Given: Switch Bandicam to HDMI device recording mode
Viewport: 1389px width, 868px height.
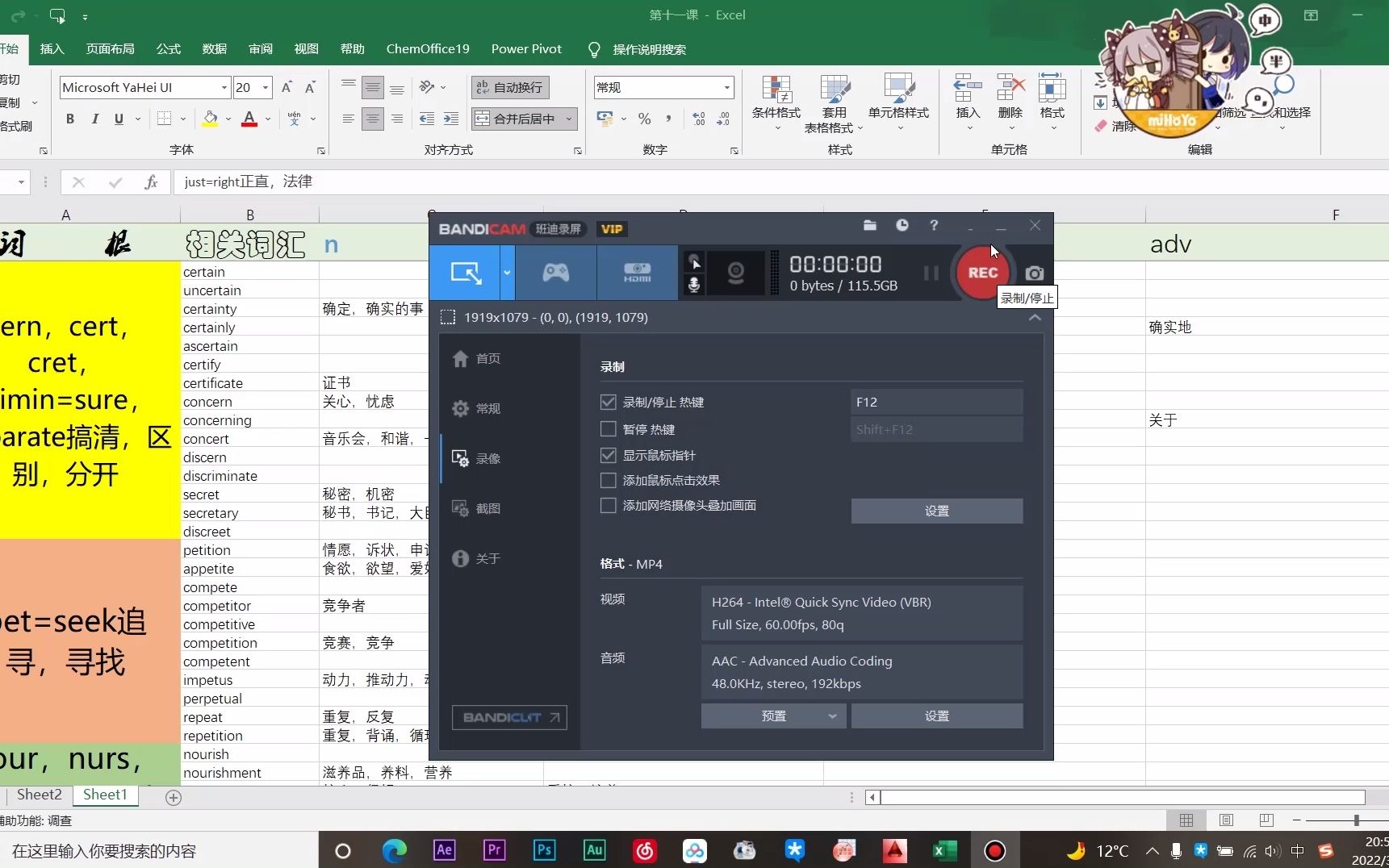Looking at the screenshot, I should coord(637,273).
